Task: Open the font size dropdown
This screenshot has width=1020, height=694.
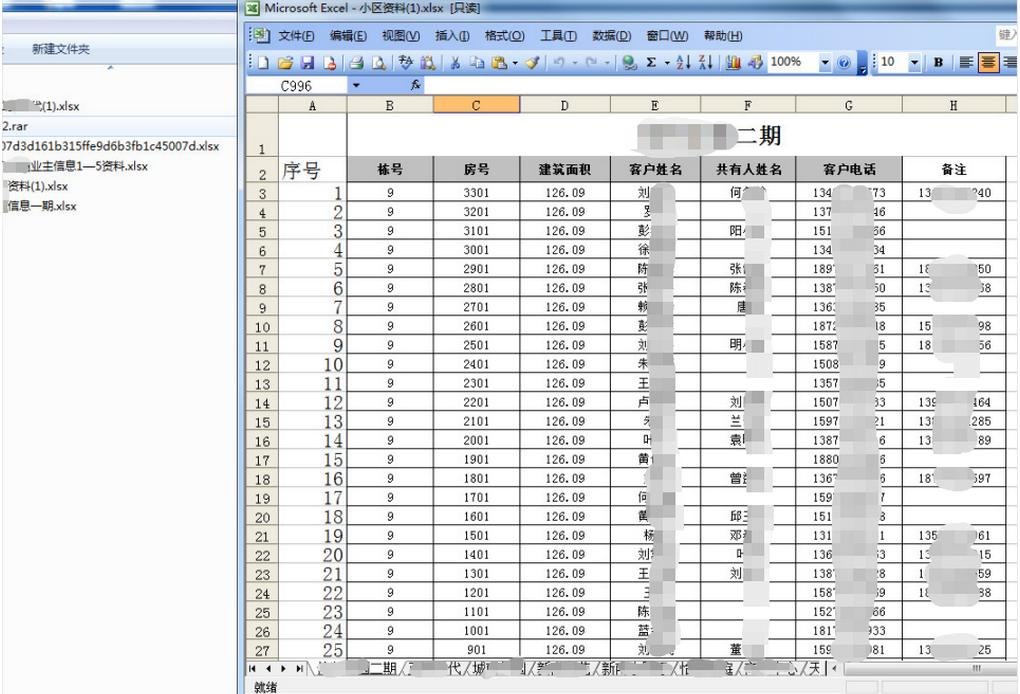Action: pos(914,63)
